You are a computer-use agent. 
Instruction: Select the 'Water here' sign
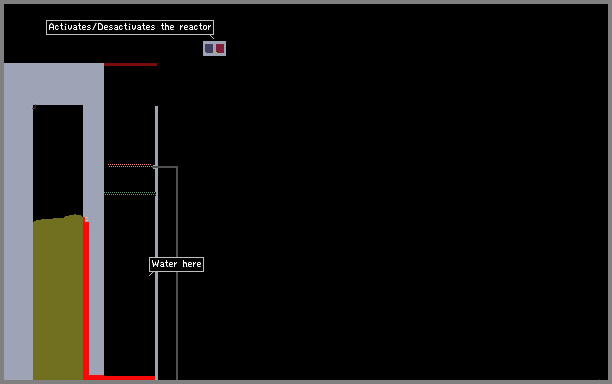point(176,264)
